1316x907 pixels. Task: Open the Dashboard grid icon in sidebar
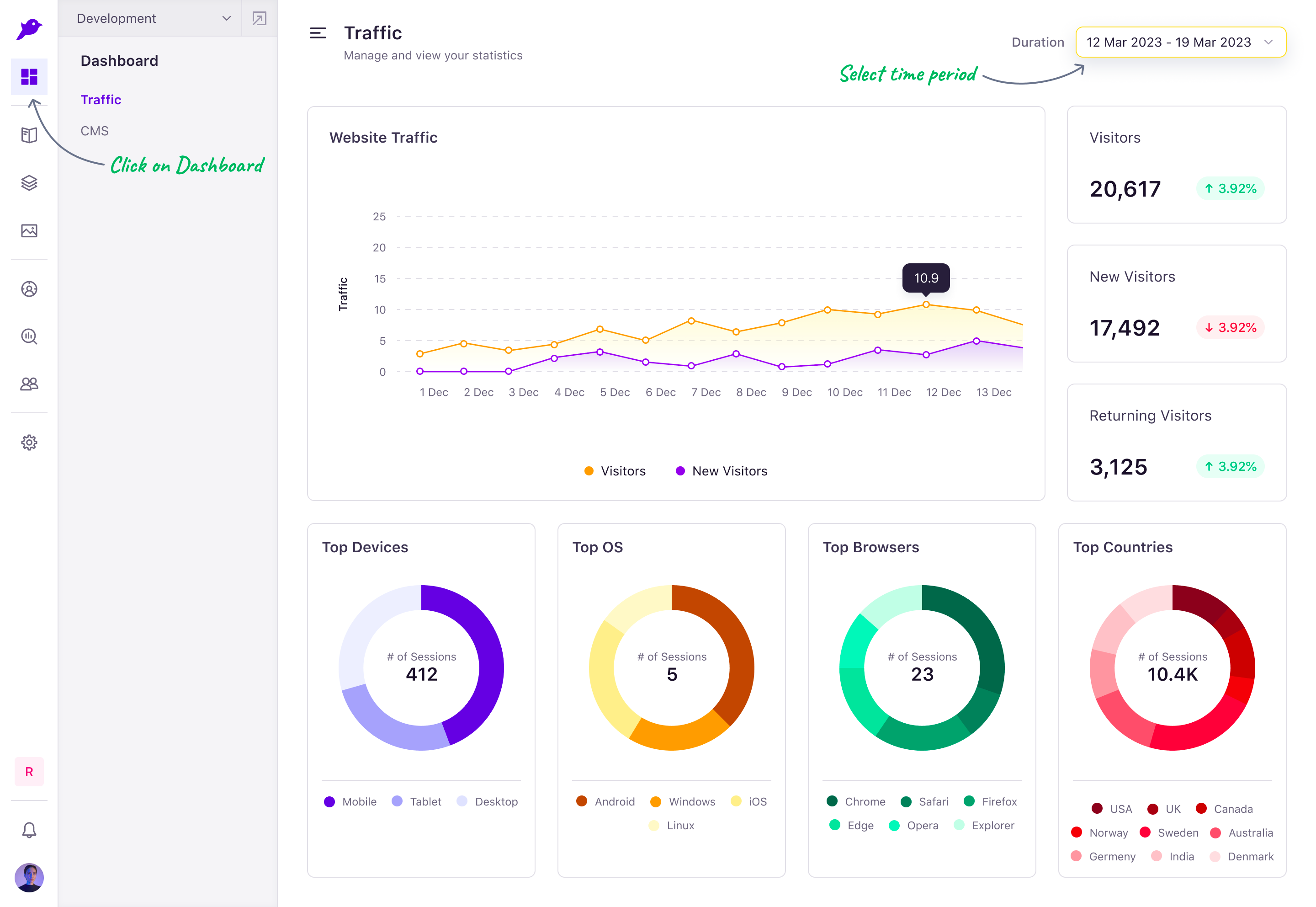pyautogui.click(x=29, y=76)
